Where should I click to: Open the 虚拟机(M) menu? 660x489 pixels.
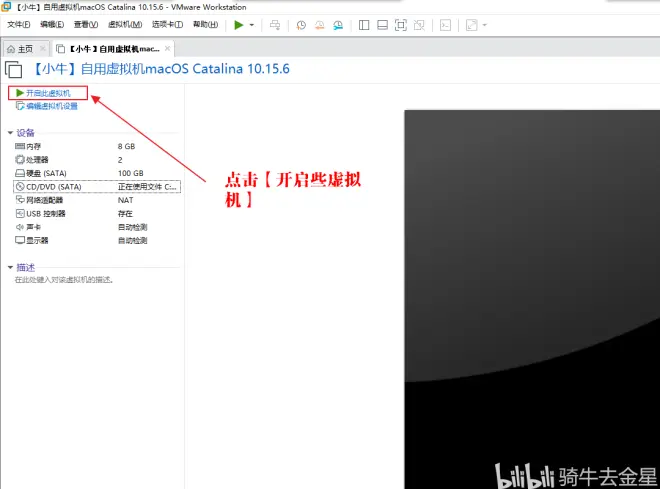(x=125, y=24)
